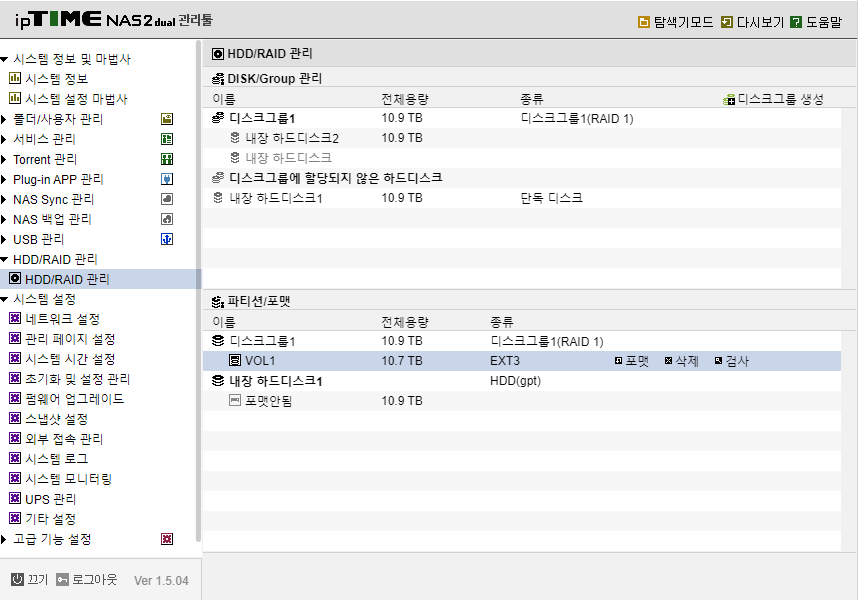Click the 디스크그룹 생성 create icon
The width and height of the screenshot is (859, 600).
729,100
